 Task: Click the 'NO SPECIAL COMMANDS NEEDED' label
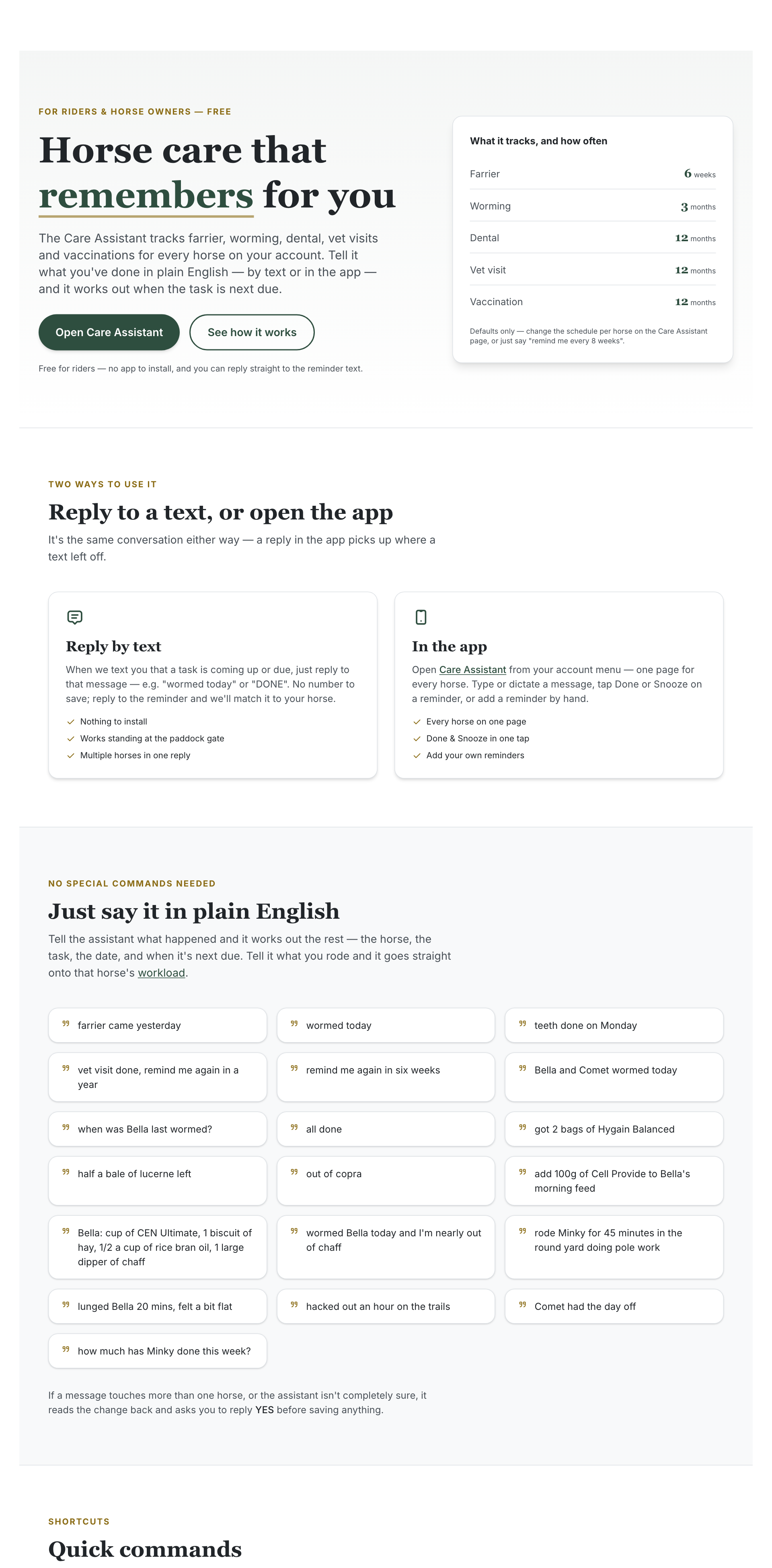[131, 884]
